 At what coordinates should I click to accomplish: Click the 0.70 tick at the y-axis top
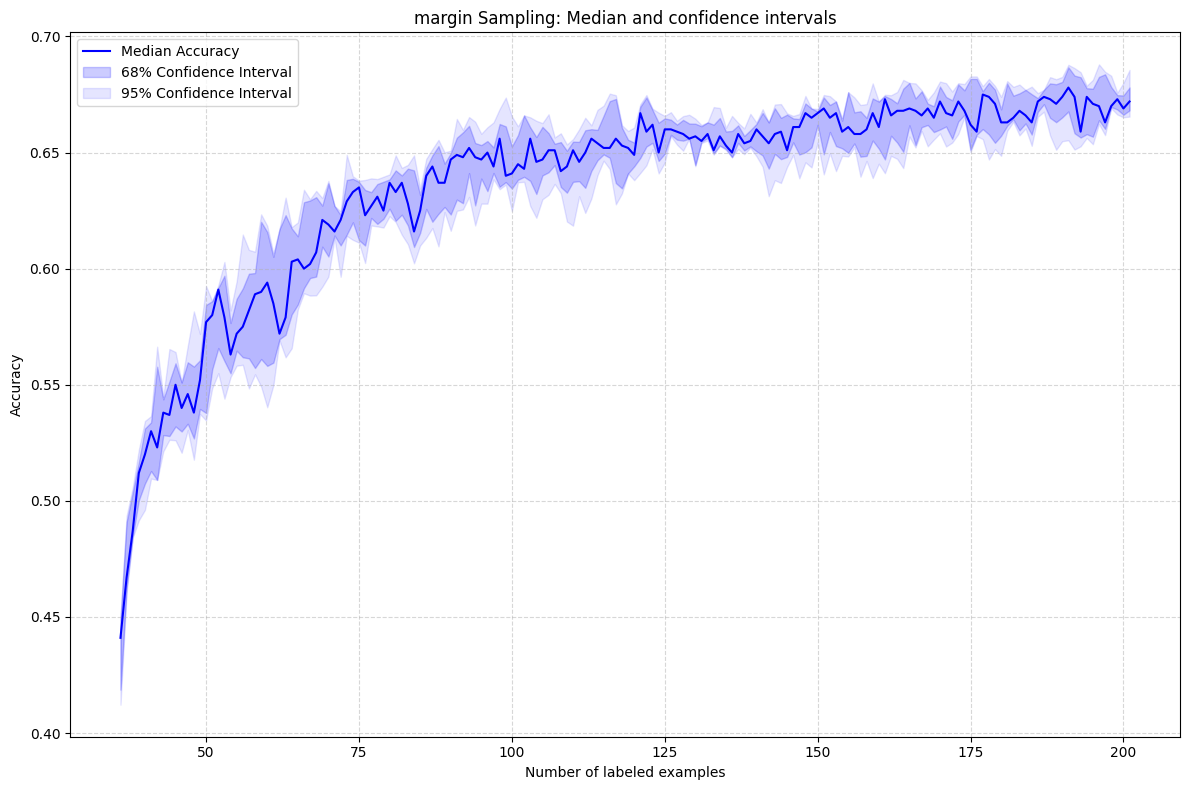44,35
